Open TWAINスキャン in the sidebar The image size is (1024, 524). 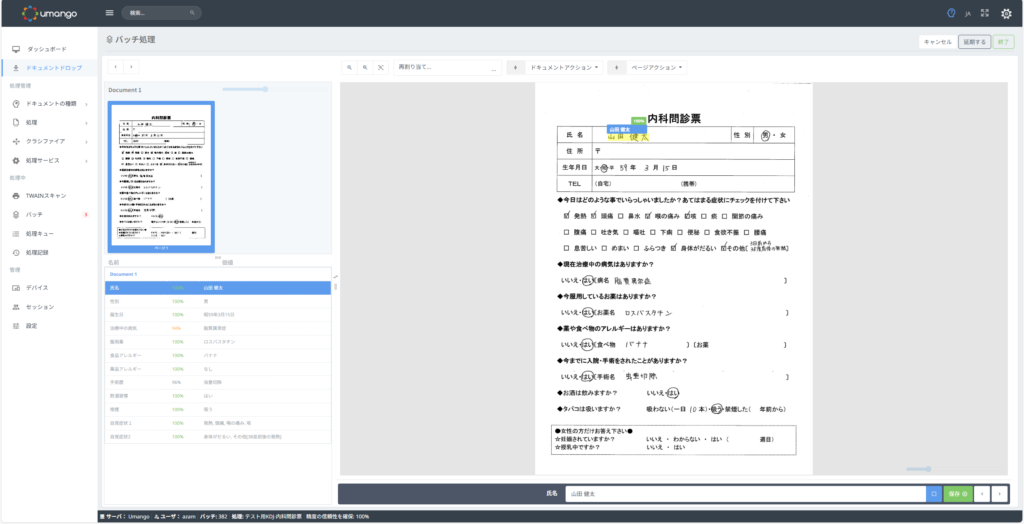click(45, 195)
